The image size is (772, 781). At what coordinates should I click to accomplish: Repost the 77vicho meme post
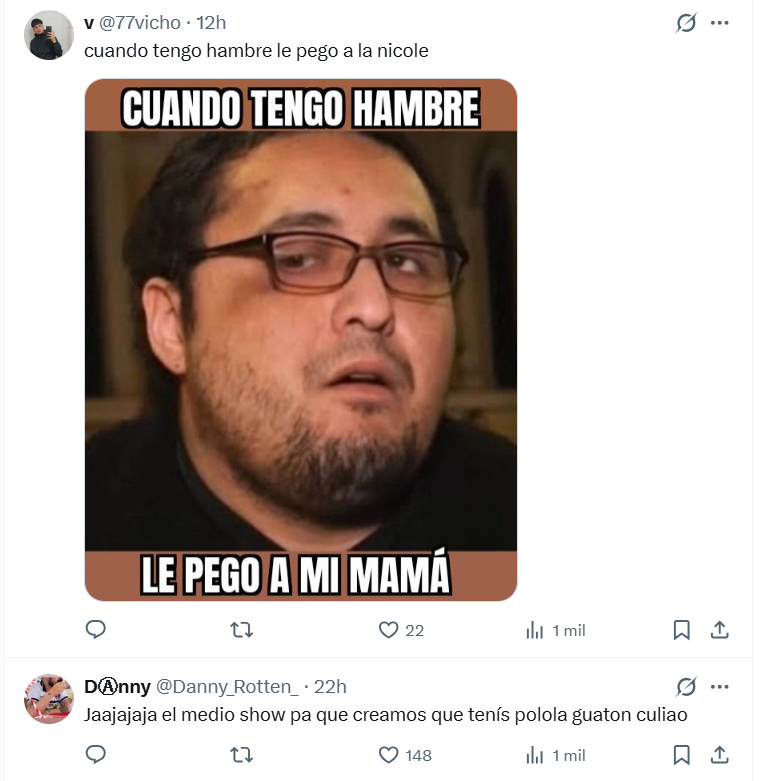[x=242, y=630]
